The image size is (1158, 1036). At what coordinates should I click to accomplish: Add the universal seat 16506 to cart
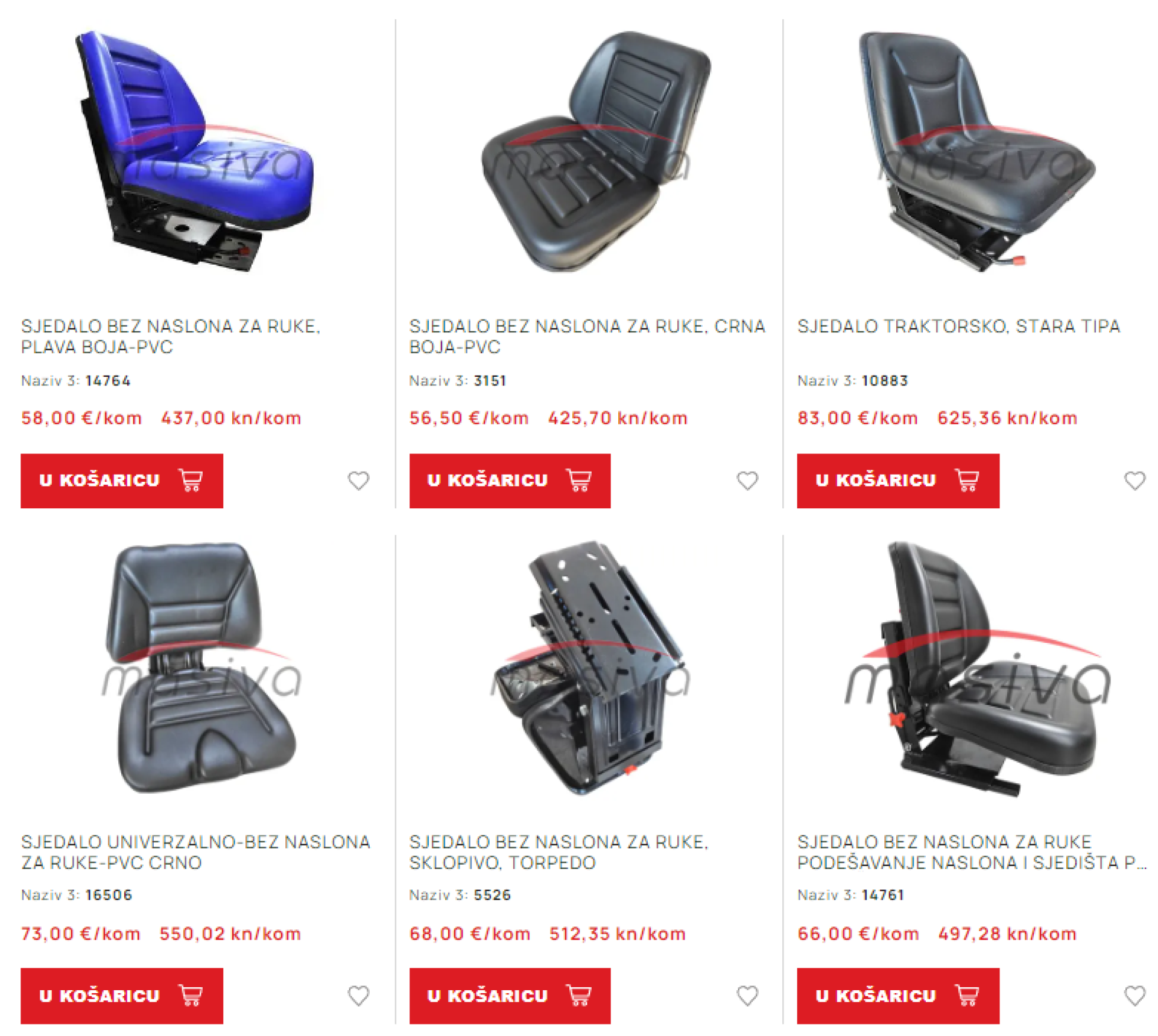tap(122, 996)
